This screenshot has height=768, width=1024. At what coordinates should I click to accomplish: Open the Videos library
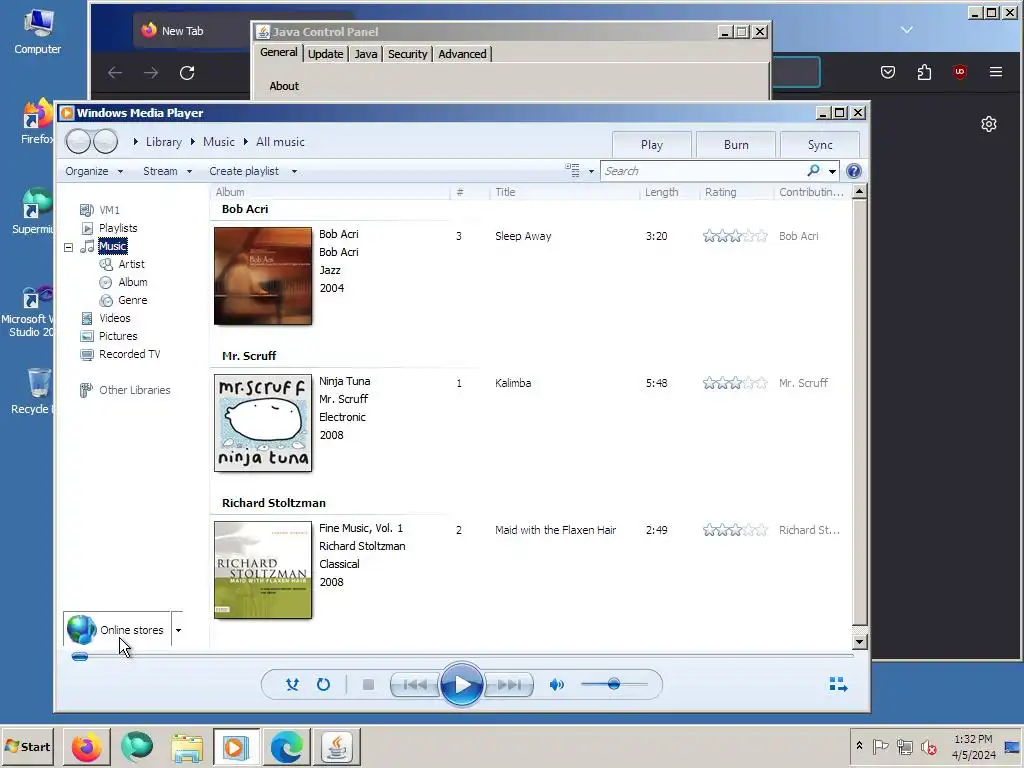114,318
